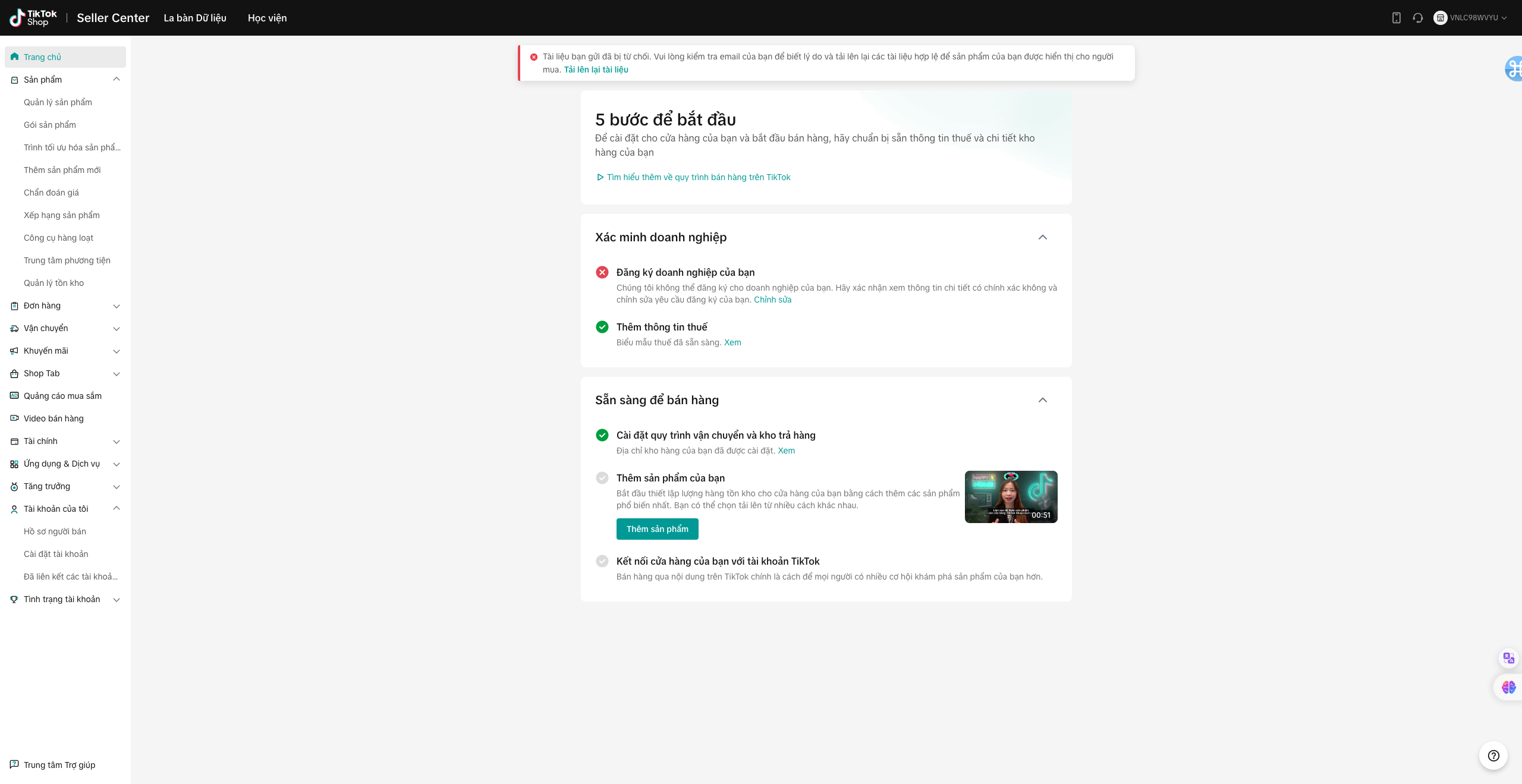Select Quản lý sản phẩm menu item

tap(58, 102)
